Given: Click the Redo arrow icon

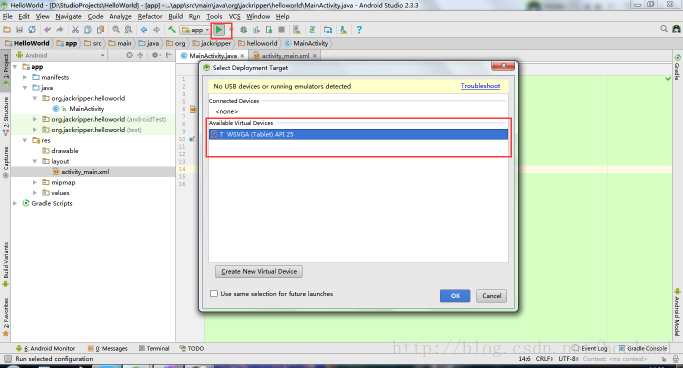Looking at the screenshot, I should (x=60, y=30).
